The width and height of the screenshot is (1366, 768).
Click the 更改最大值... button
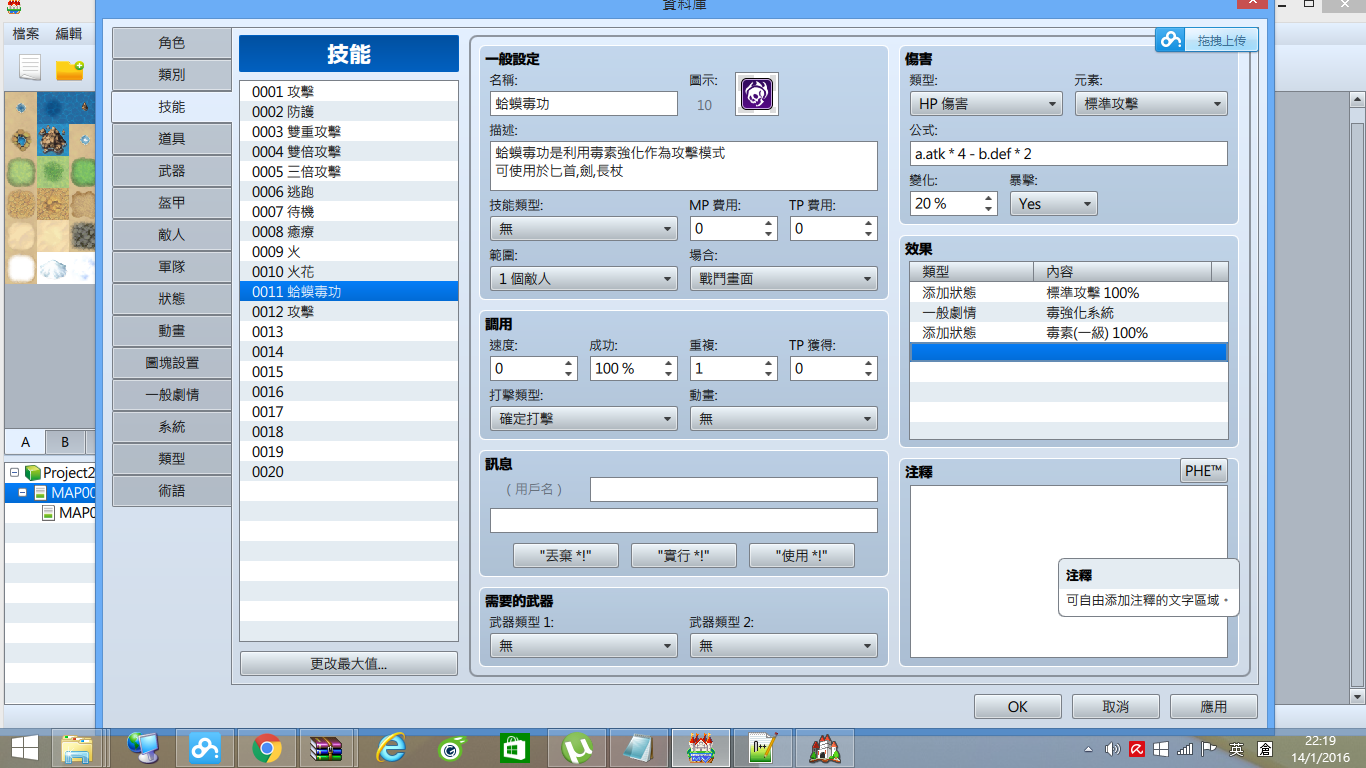(x=349, y=664)
